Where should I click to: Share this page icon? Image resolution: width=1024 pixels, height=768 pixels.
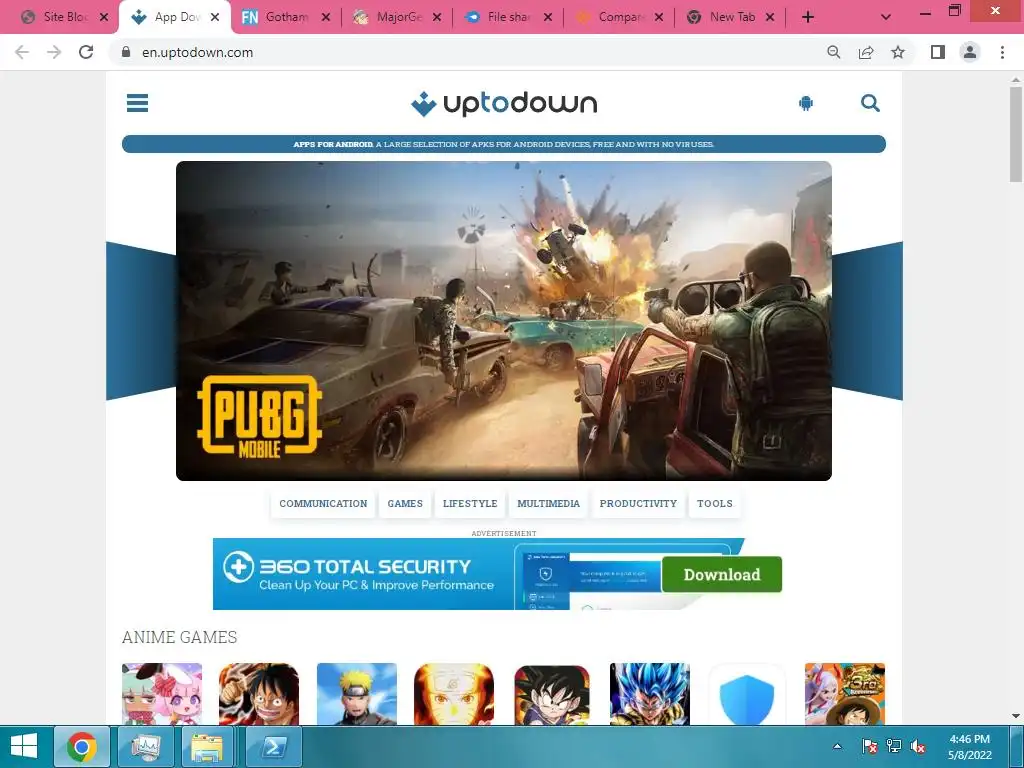(866, 52)
